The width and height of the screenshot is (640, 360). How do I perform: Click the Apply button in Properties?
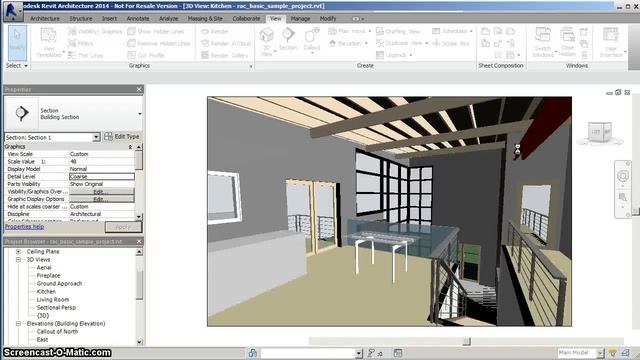click(123, 227)
